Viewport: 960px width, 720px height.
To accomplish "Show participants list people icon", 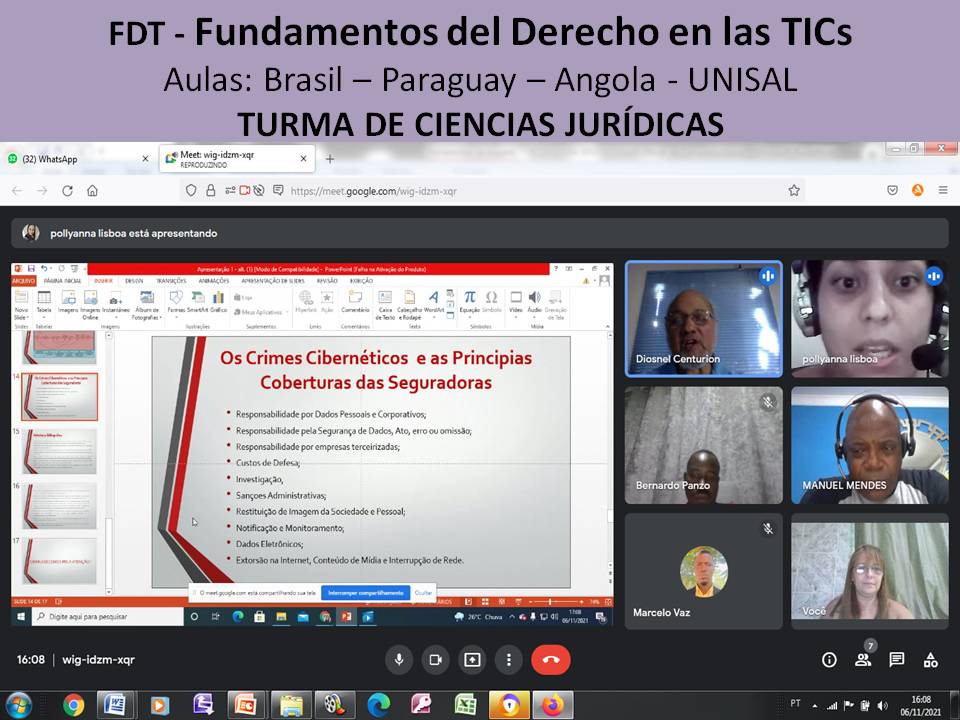I will [x=863, y=660].
